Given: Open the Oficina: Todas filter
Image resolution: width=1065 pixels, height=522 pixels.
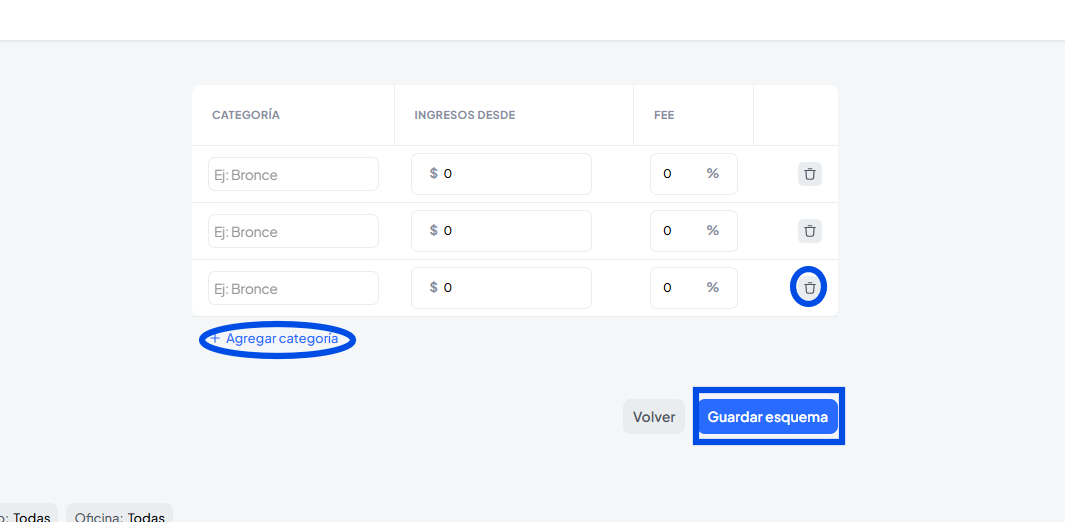Looking at the screenshot, I should [120, 515].
